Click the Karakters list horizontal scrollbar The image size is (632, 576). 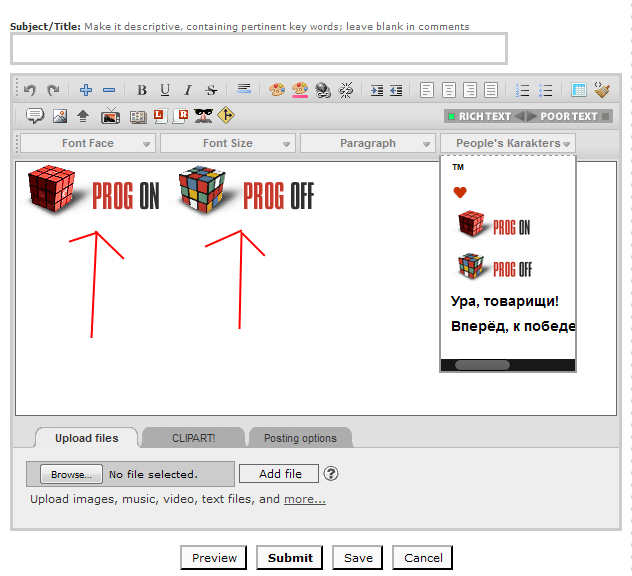482,365
